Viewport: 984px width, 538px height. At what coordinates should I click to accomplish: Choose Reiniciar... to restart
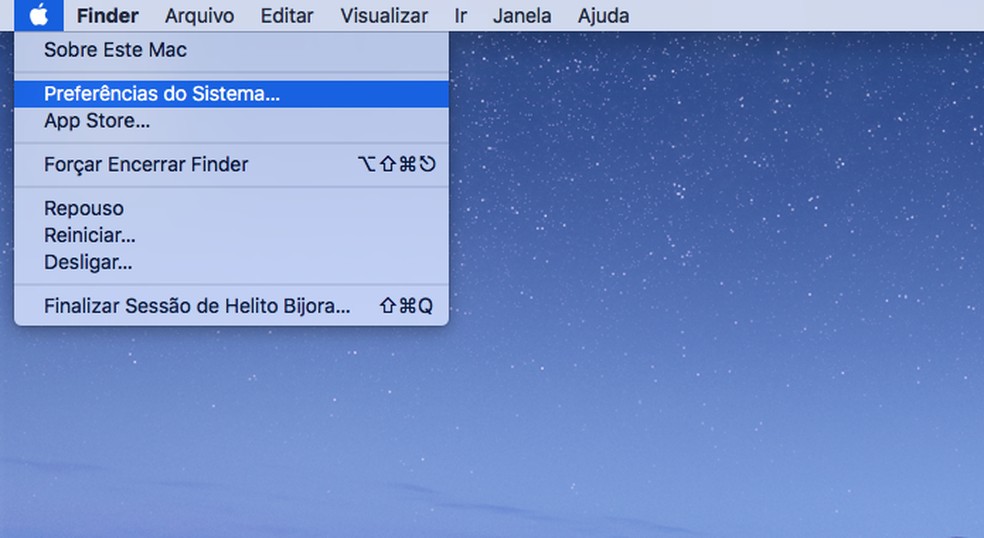tap(232, 235)
